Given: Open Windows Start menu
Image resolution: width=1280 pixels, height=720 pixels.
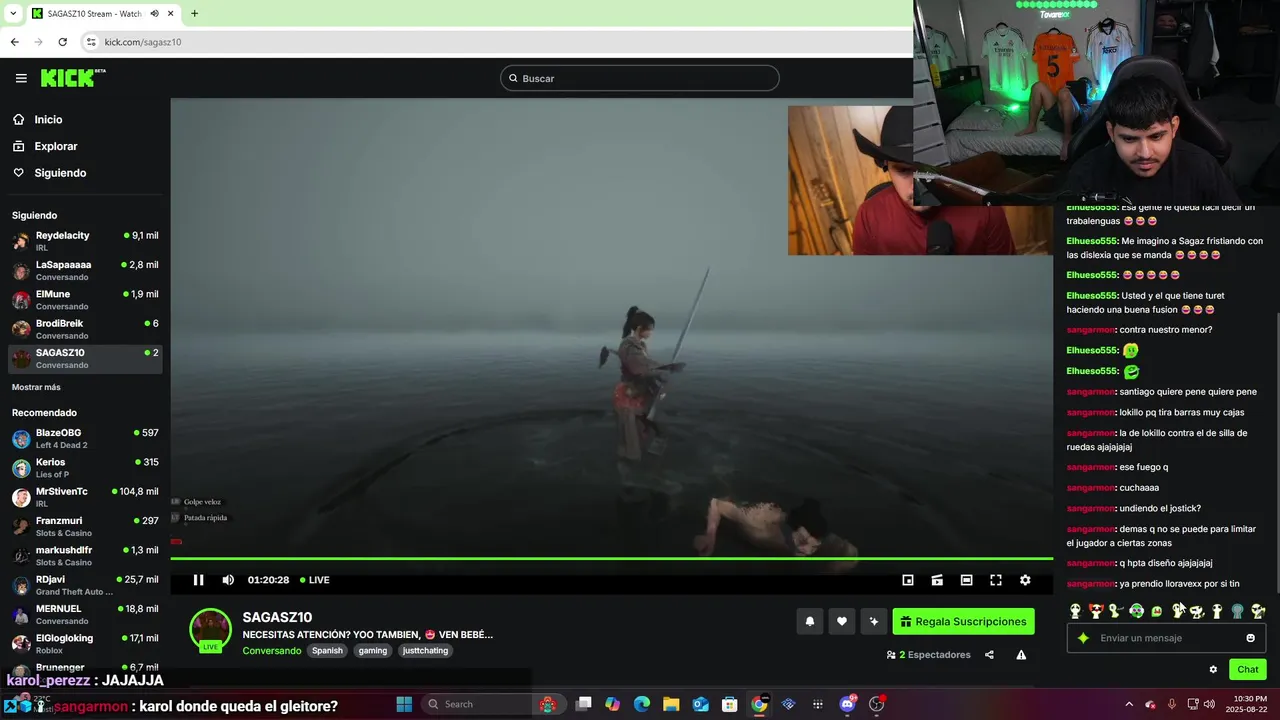Looking at the screenshot, I should point(404,704).
